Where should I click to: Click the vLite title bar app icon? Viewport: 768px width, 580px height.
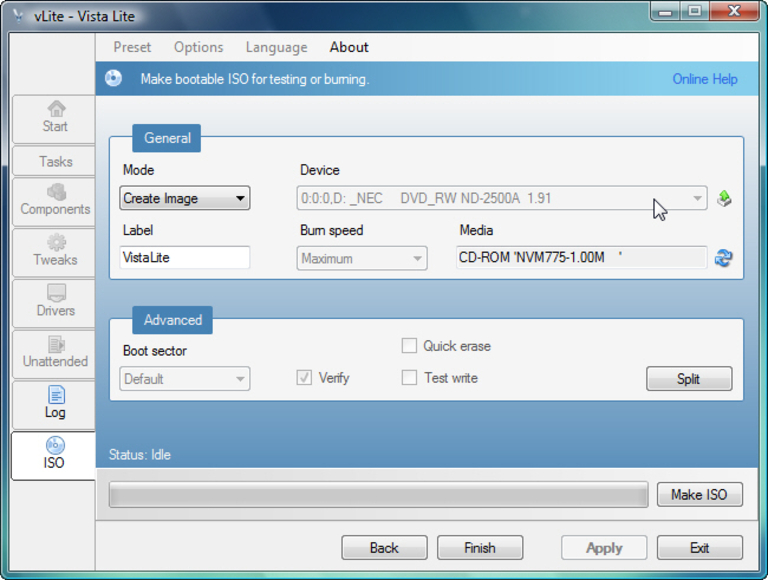18,16
